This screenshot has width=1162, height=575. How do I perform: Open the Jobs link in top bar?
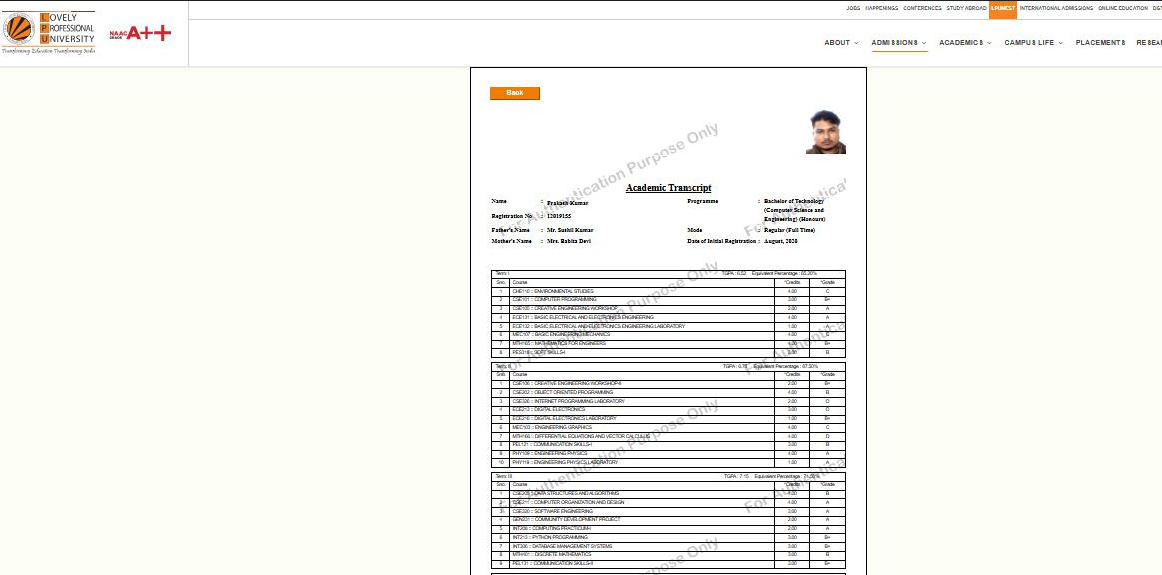pyautogui.click(x=853, y=8)
